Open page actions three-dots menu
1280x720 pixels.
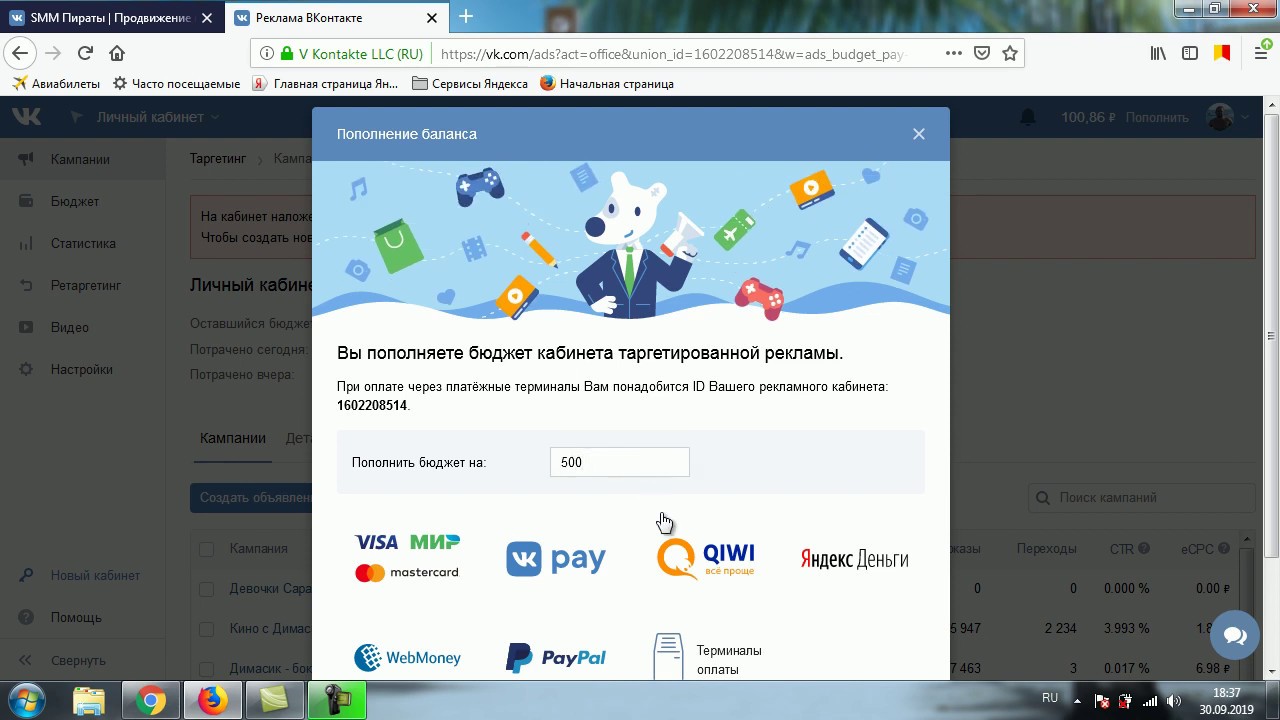tap(953, 54)
